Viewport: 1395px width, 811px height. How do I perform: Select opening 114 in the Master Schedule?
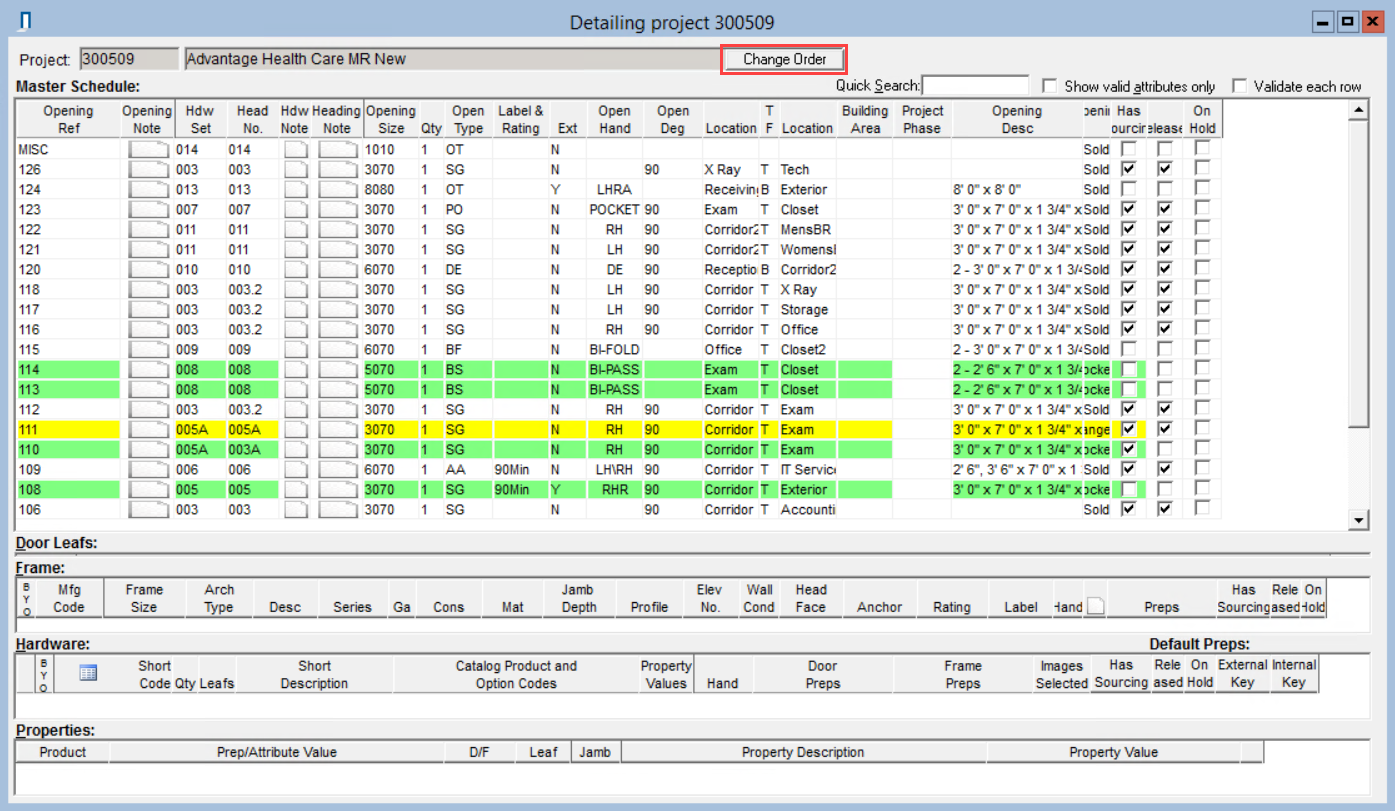point(68,370)
